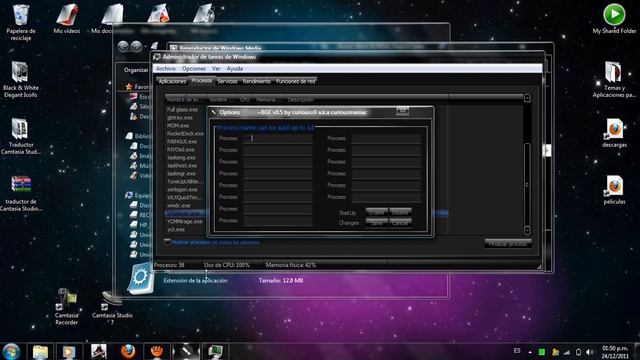
Task: Select the Full glass.exe process row
Action: coord(182,110)
